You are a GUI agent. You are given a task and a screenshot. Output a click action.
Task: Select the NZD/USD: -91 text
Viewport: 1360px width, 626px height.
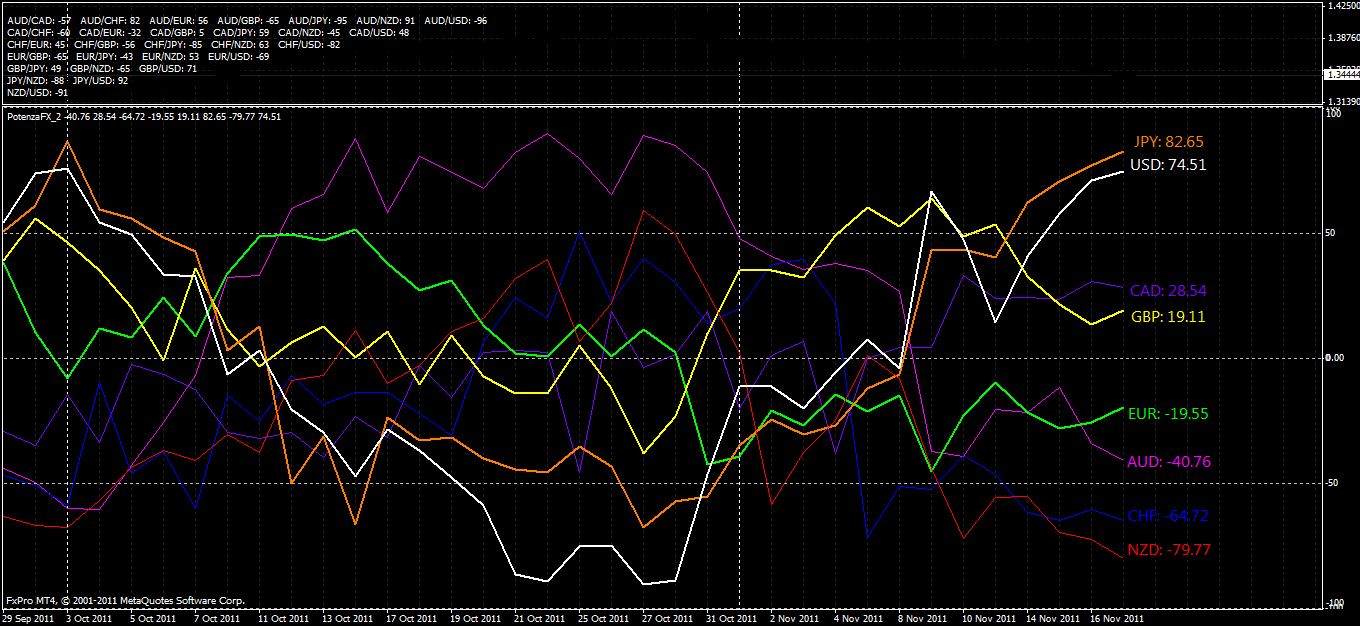pos(37,92)
